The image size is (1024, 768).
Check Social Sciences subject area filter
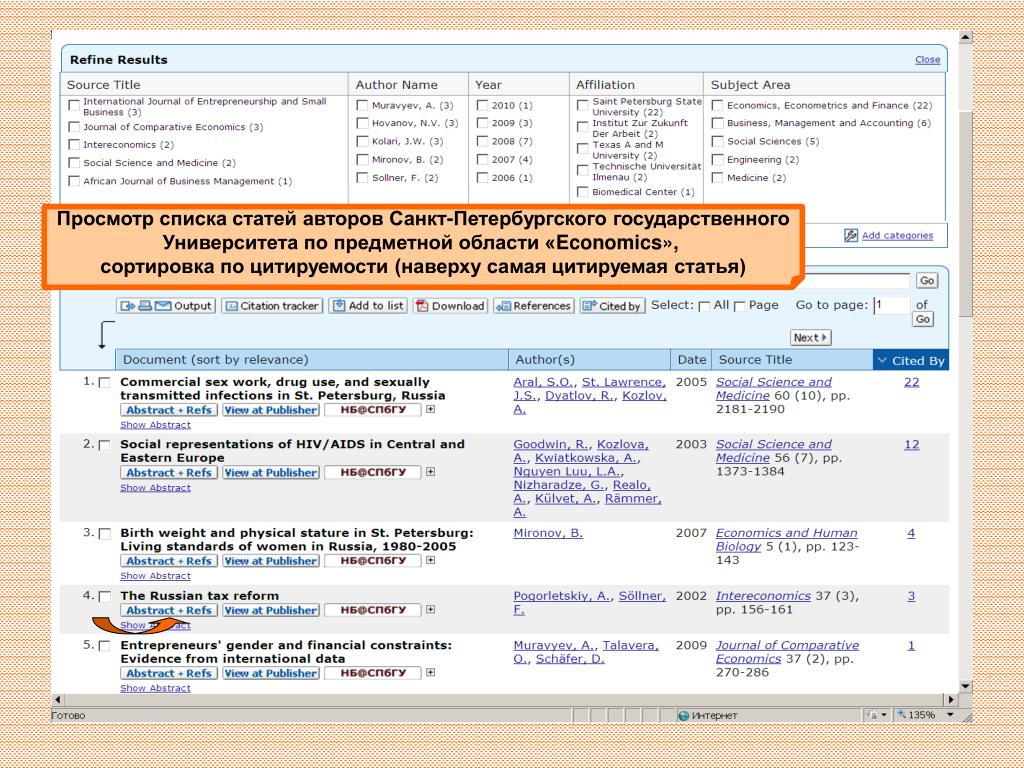pyautogui.click(x=717, y=141)
